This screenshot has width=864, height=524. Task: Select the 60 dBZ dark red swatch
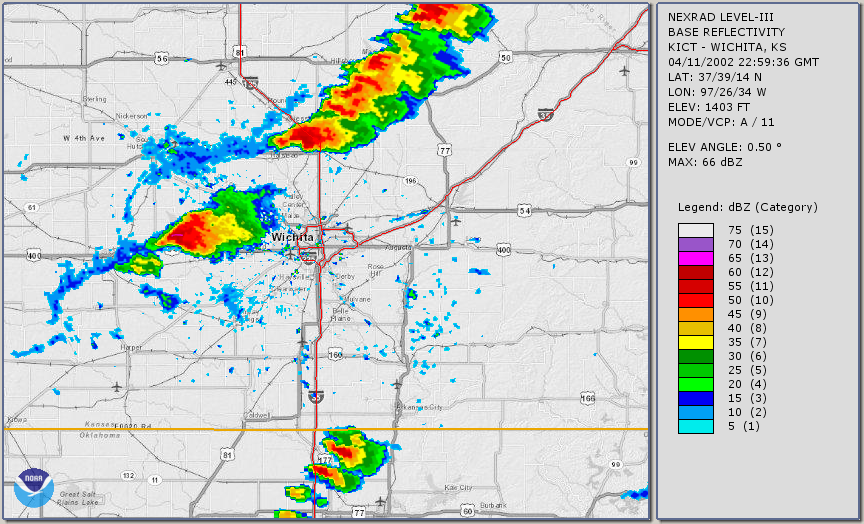click(695, 273)
